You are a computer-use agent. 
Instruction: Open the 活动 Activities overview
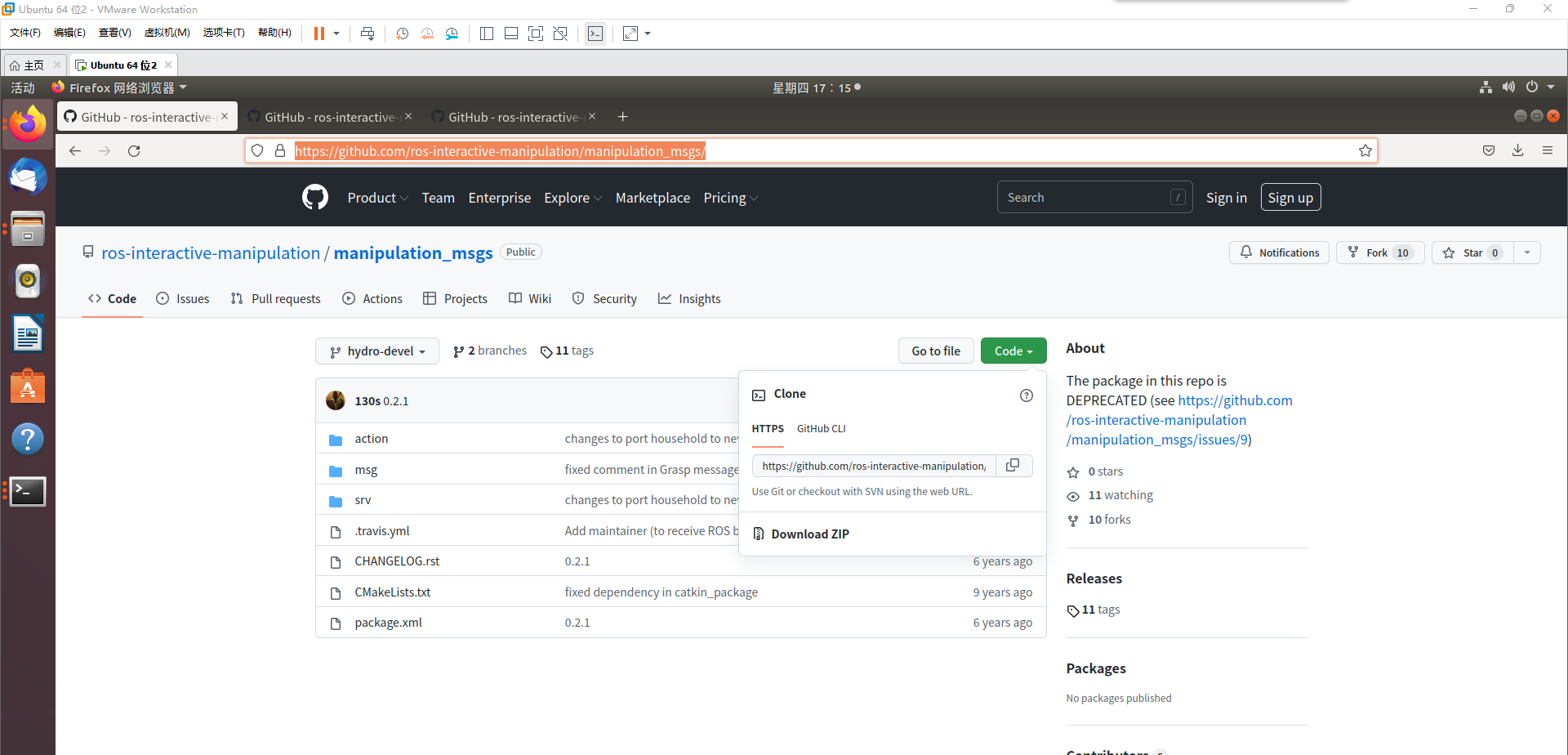coord(23,87)
